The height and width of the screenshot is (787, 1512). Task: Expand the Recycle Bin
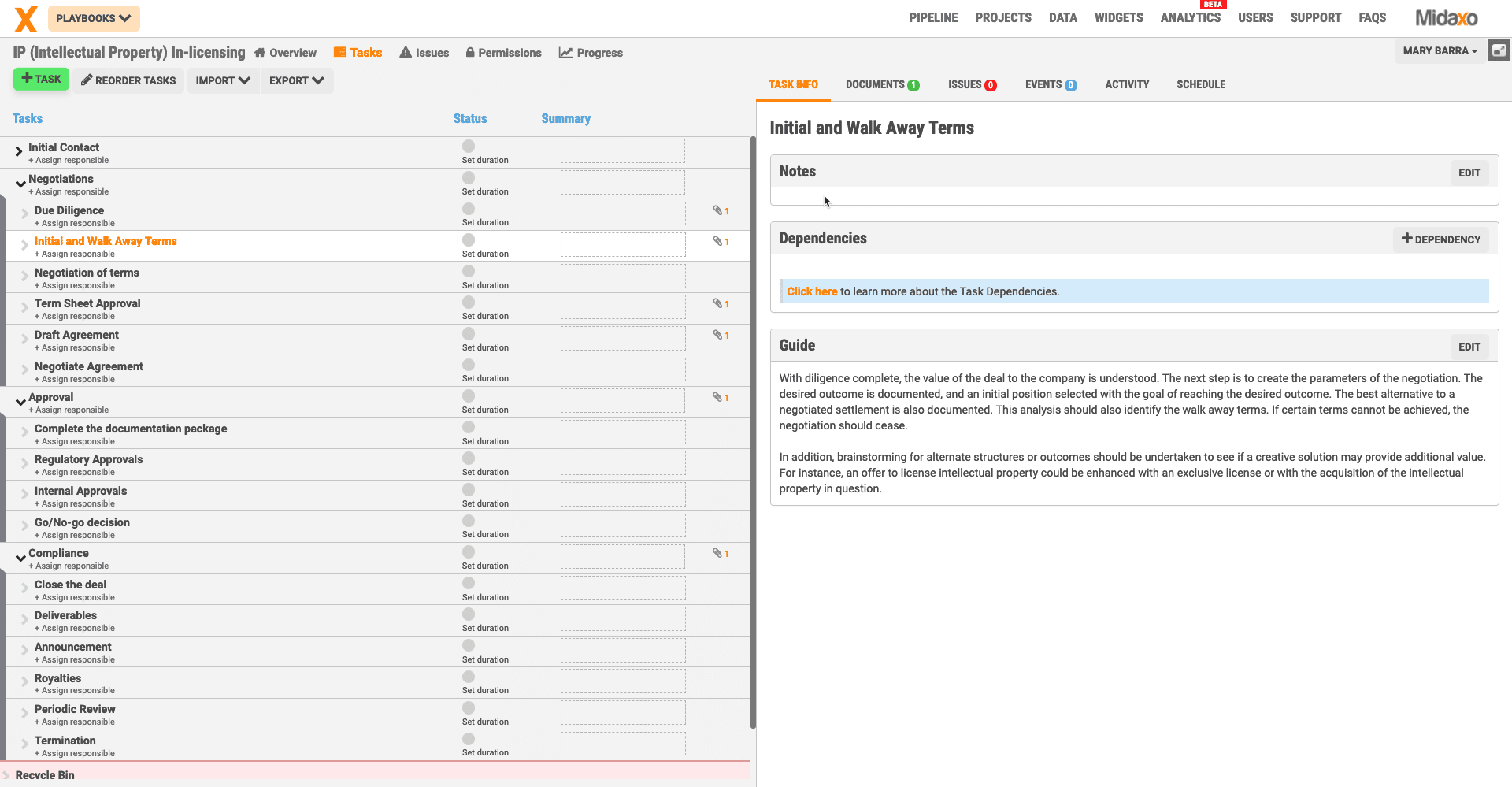(7, 775)
